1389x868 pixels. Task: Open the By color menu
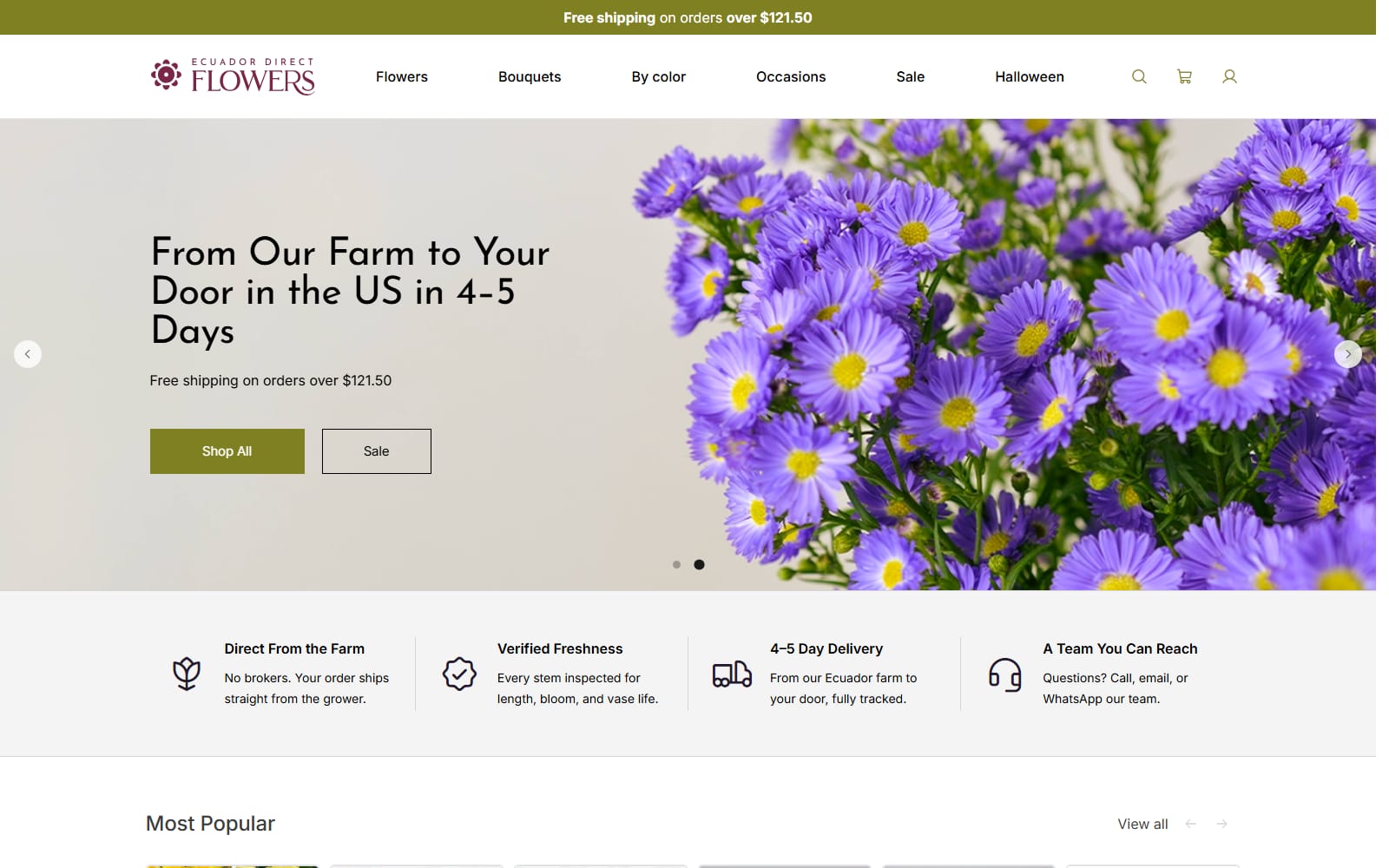[659, 76]
